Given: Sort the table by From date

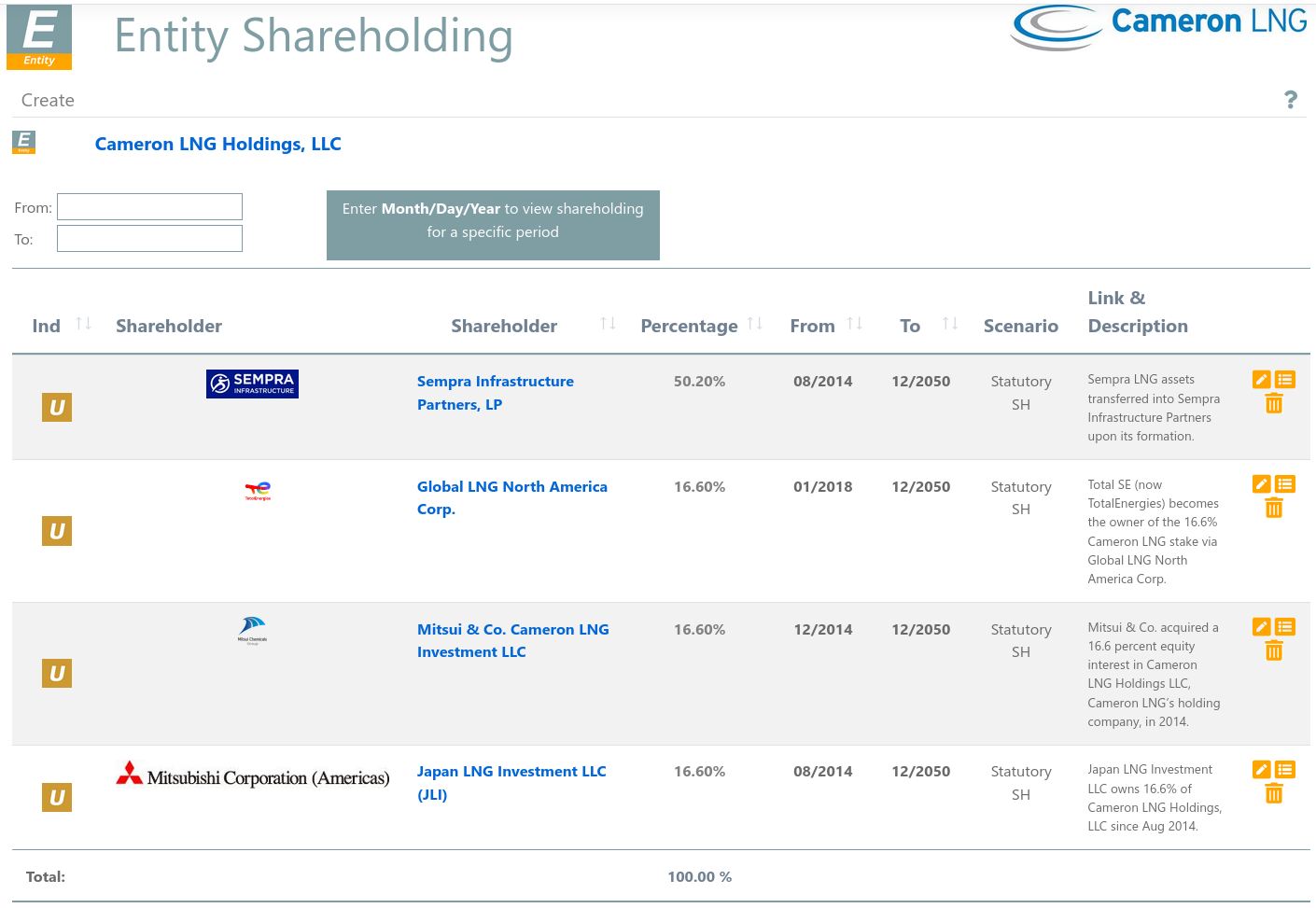Looking at the screenshot, I should point(854,324).
